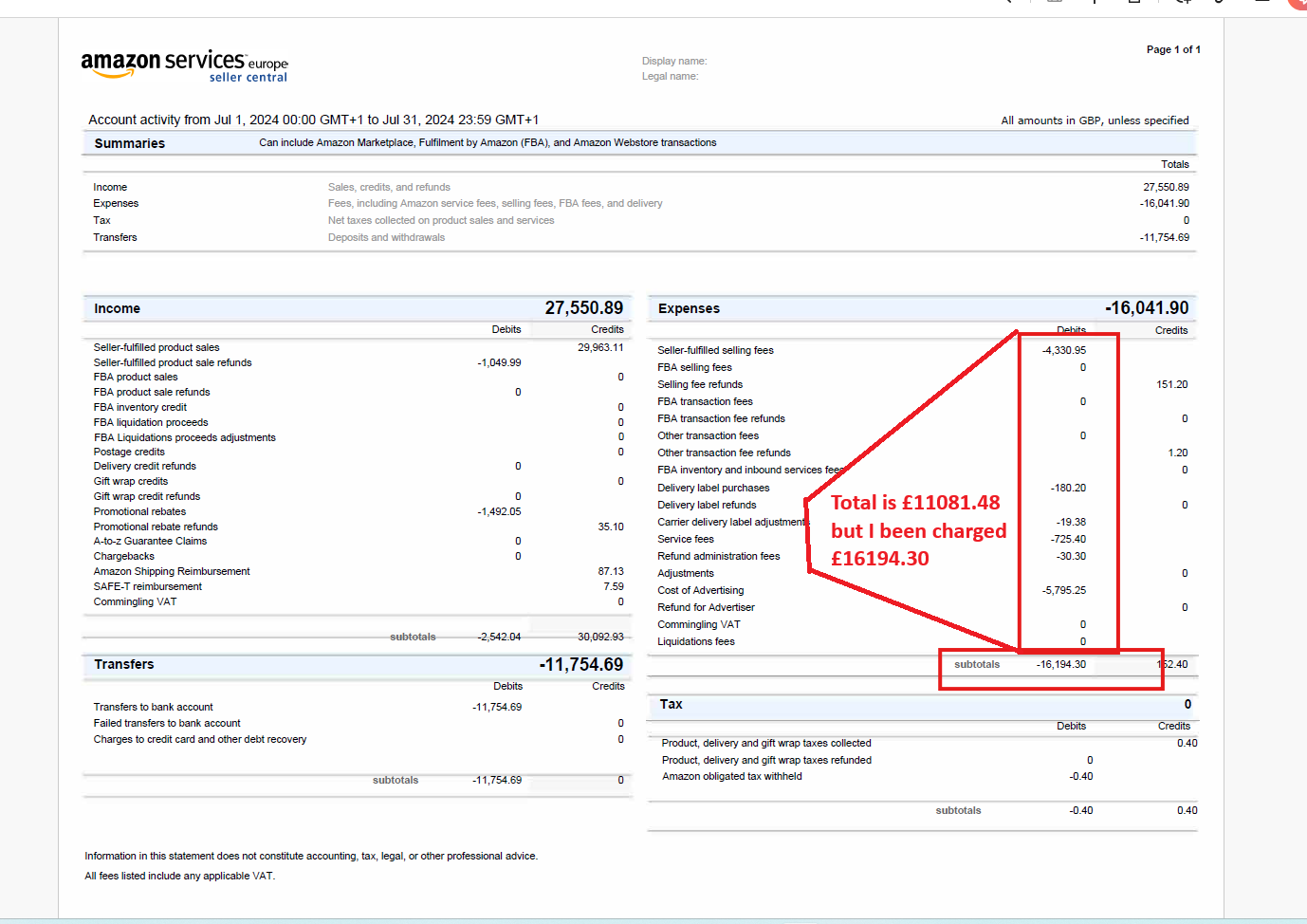1307x924 pixels.
Task: Click the 'Selling fee refunds' credit 151.20
Action: (x=1172, y=384)
